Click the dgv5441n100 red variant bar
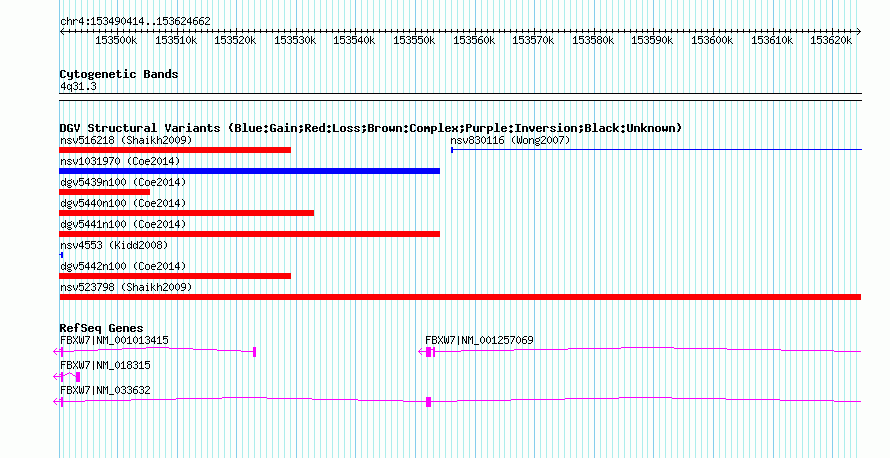Screen dimensions: 890x458 249,234
